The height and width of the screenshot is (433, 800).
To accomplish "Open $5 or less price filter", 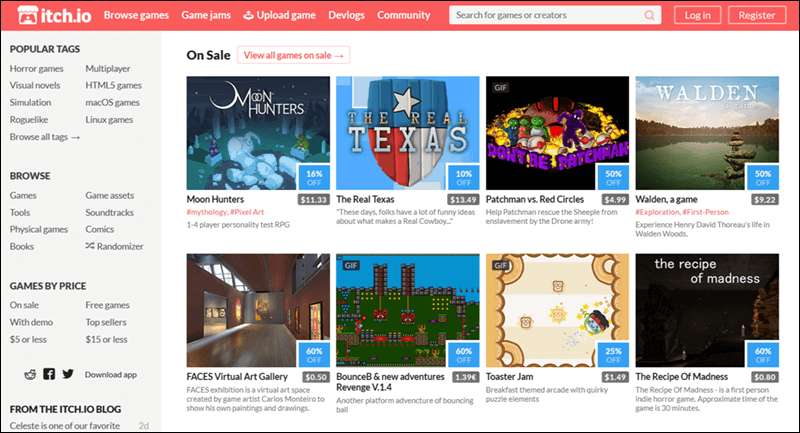I will tap(28, 339).
